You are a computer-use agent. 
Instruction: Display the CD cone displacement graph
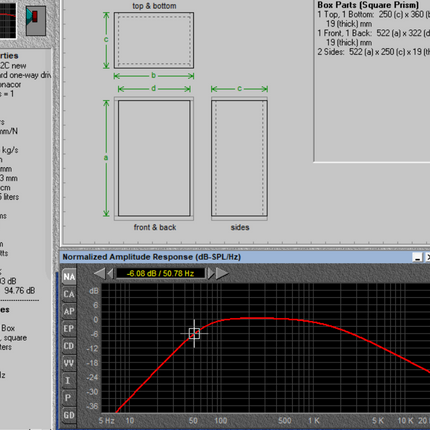69,346
